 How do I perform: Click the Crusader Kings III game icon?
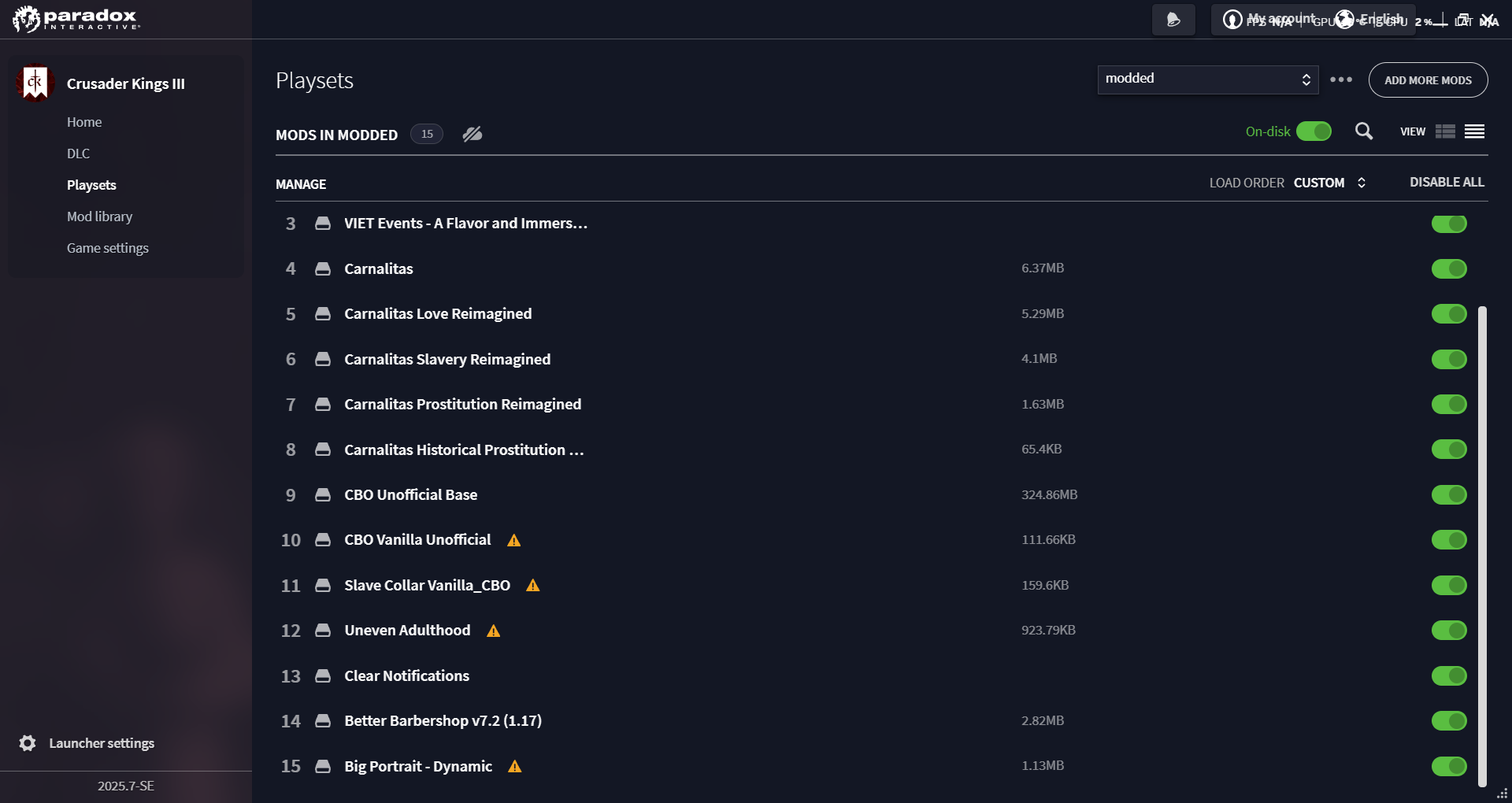35,83
